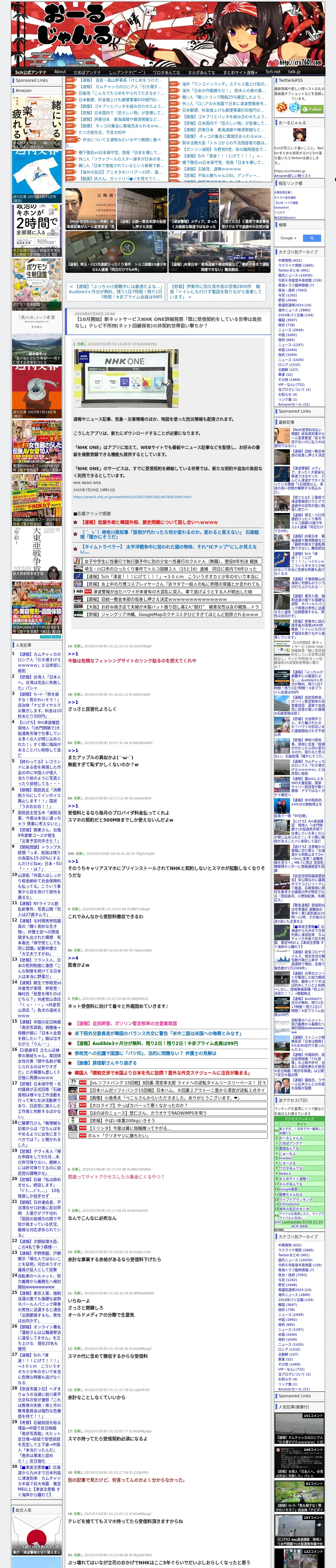
Task: Go to 5ch.net from the nav bar
Action: click(x=273, y=72)
